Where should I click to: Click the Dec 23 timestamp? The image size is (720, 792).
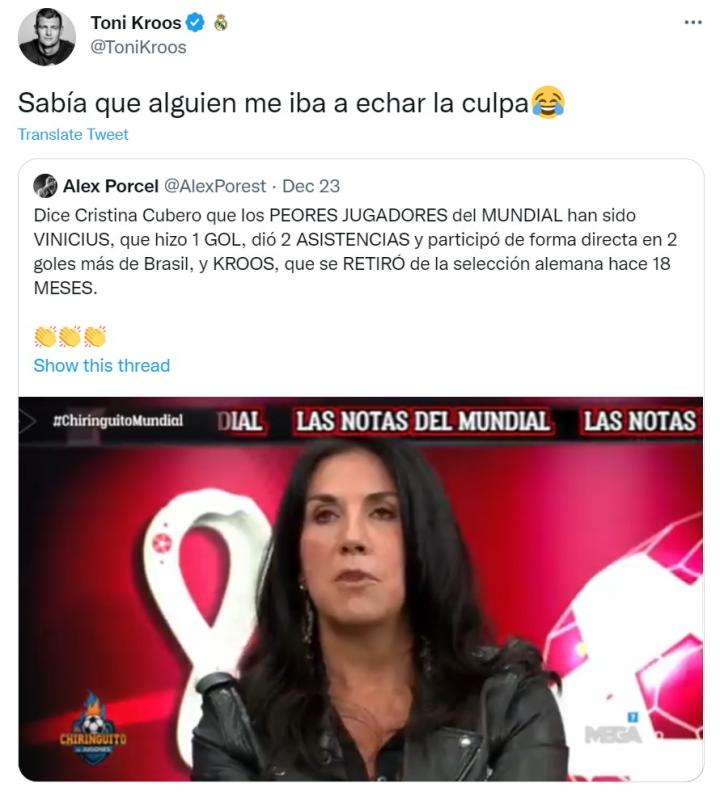[x=311, y=186]
